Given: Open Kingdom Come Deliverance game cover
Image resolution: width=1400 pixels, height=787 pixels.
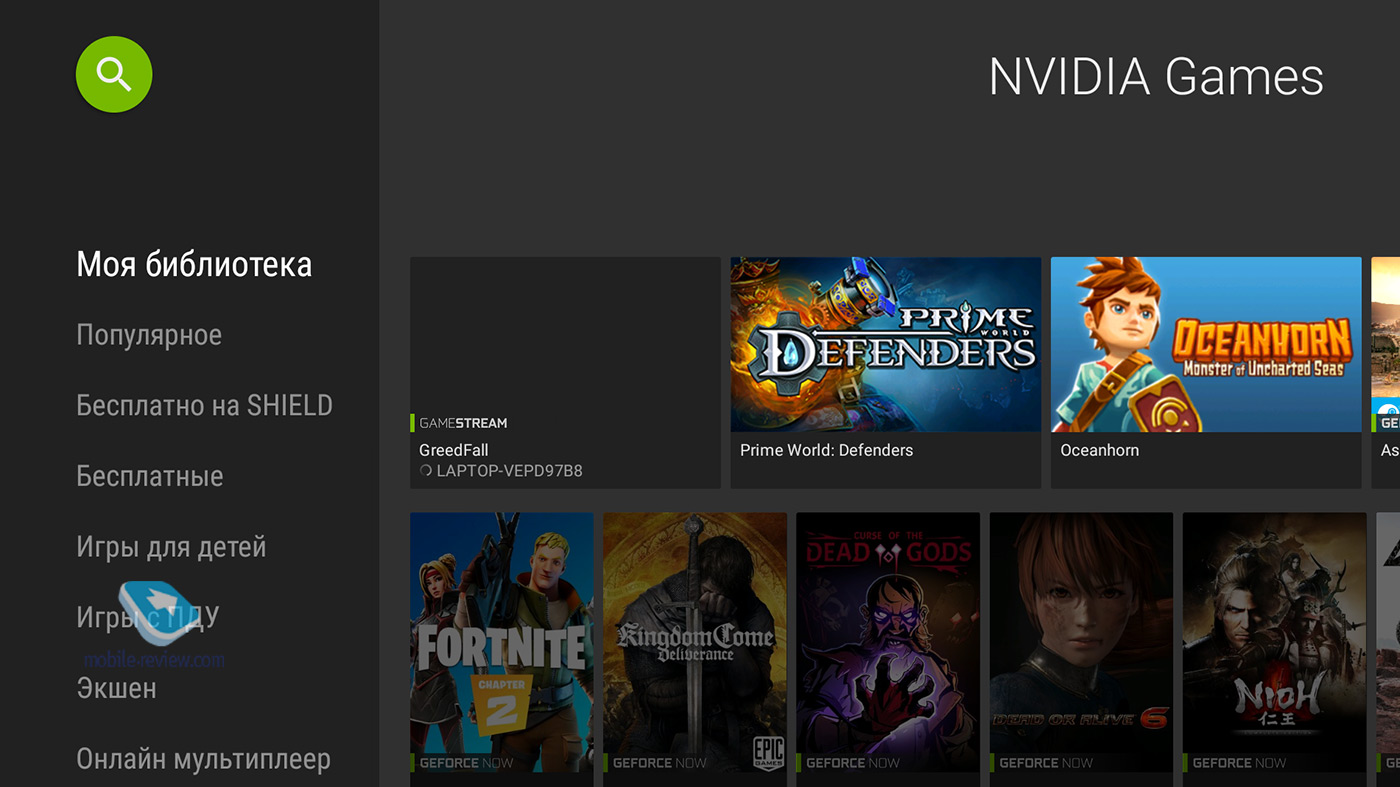Looking at the screenshot, I should tap(694, 640).
